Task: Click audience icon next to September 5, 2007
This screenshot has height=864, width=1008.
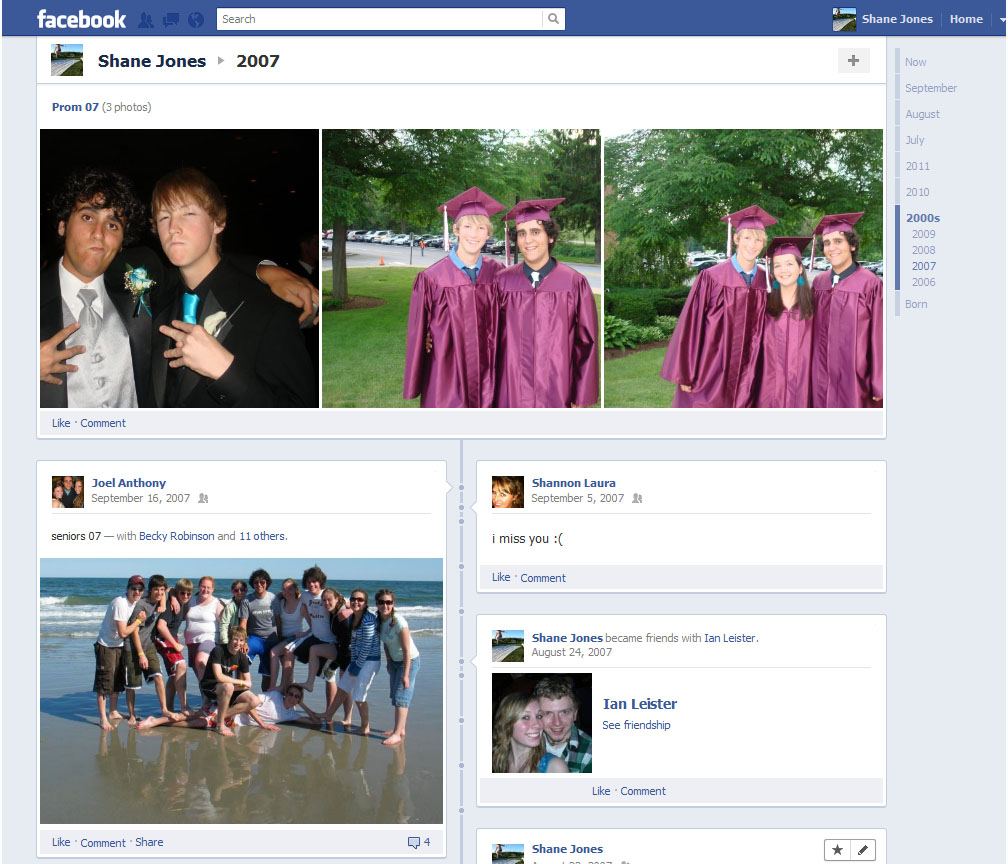Action: 637,498
